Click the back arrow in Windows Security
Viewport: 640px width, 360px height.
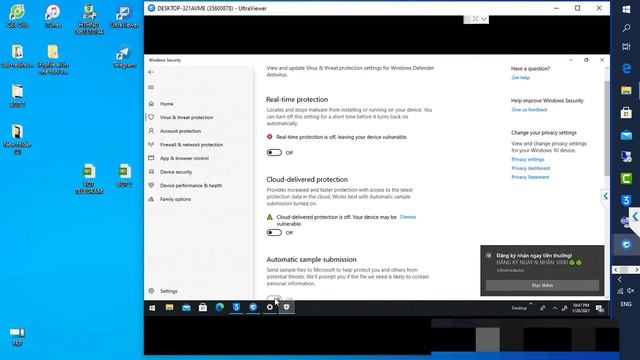[151, 72]
